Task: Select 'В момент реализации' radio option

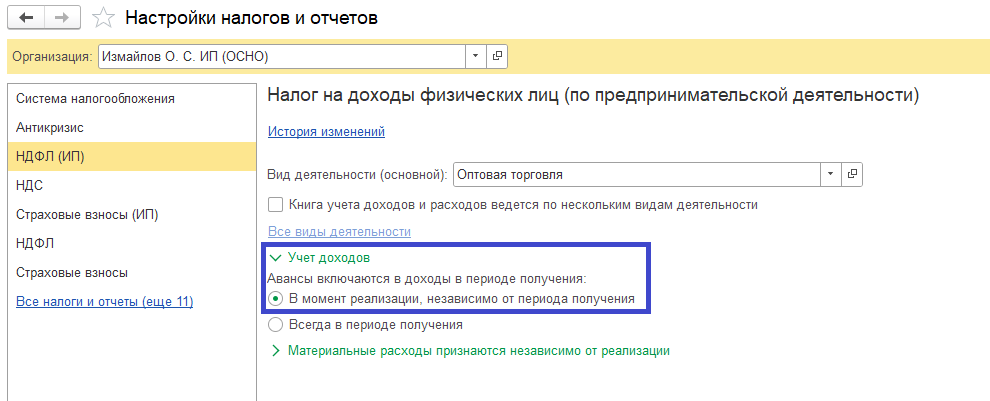Action: 276,298
